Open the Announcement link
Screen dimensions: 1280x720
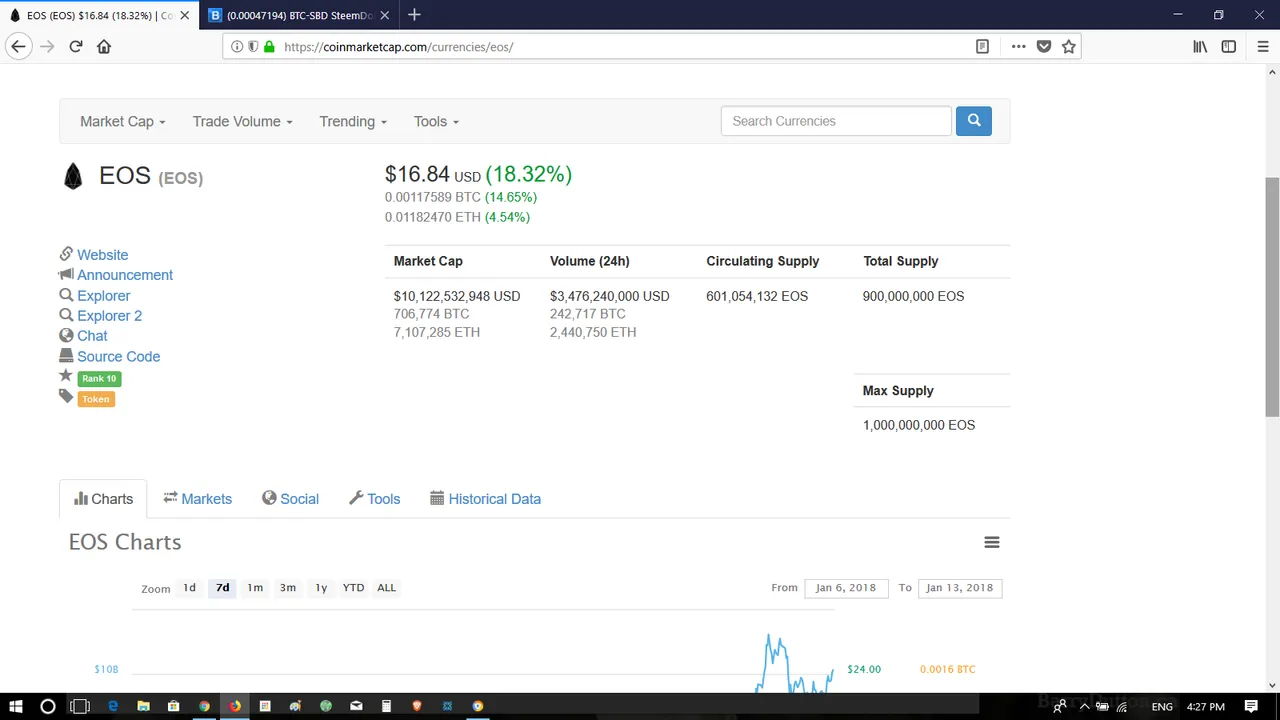coord(125,275)
